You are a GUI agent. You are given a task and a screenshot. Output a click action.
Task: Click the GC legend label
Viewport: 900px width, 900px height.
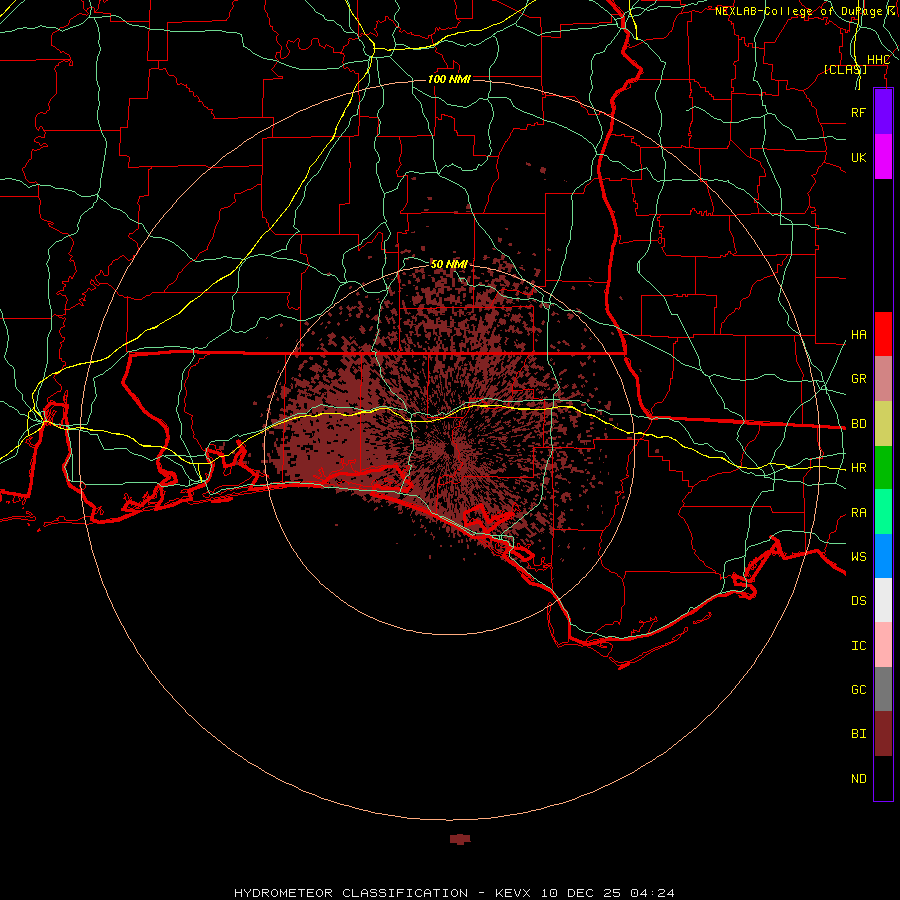tap(858, 690)
